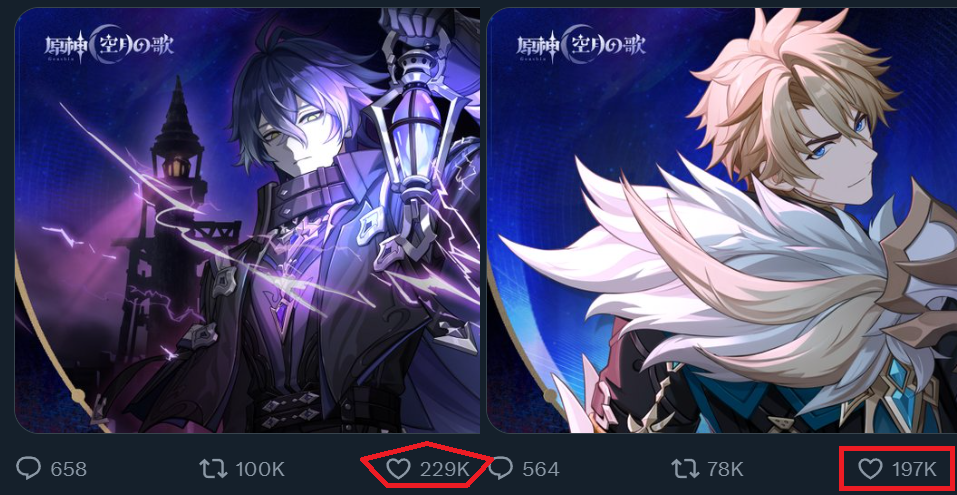Click the Genshin logo on the blonde character image
This screenshot has height=495, width=957.
[x=581, y=45]
